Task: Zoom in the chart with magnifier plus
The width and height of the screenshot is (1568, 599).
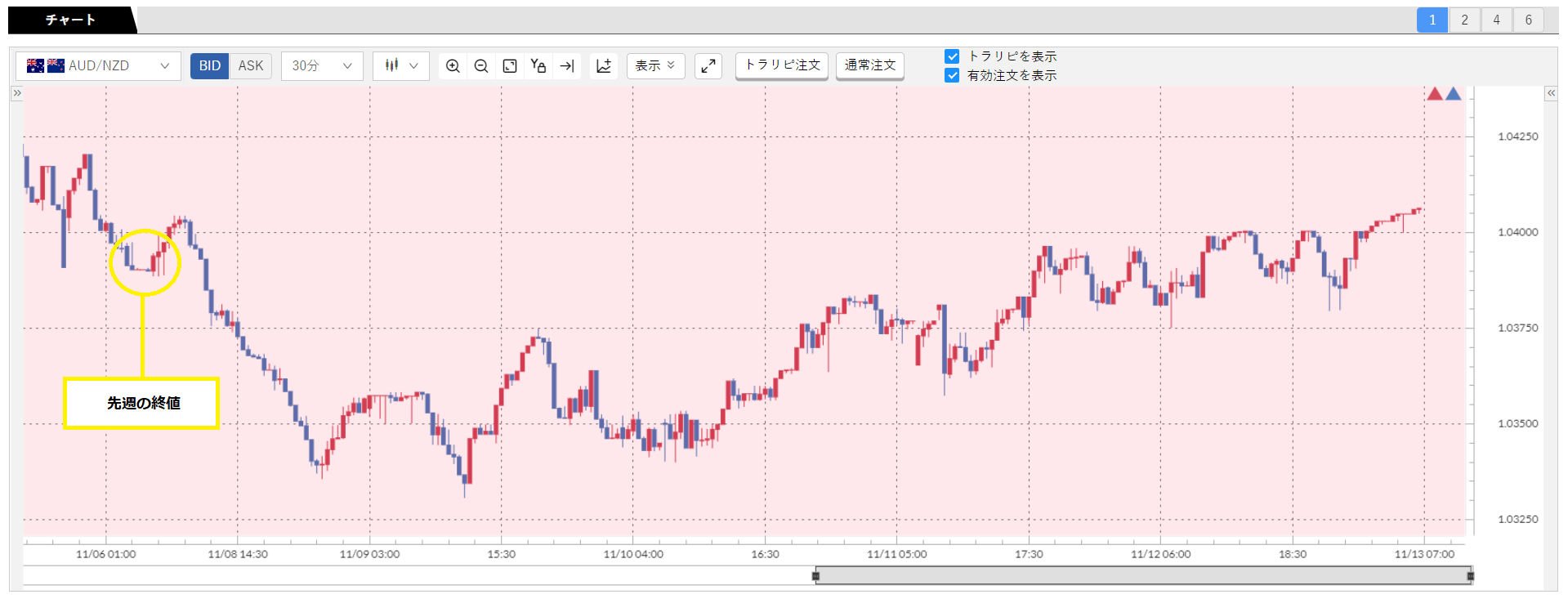Action: (453, 66)
